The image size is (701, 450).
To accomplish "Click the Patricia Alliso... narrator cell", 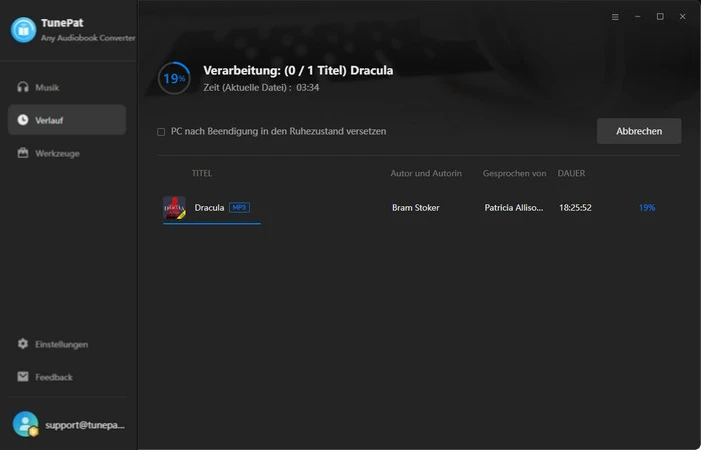I will (x=514, y=208).
